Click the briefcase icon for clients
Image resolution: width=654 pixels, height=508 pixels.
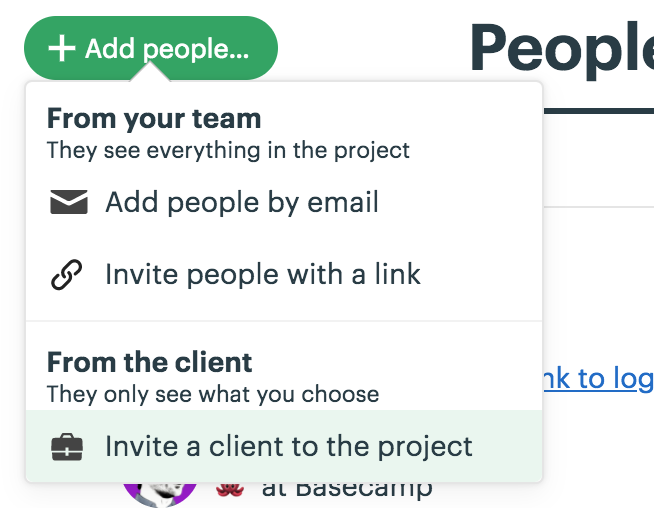[x=67, y=447]
